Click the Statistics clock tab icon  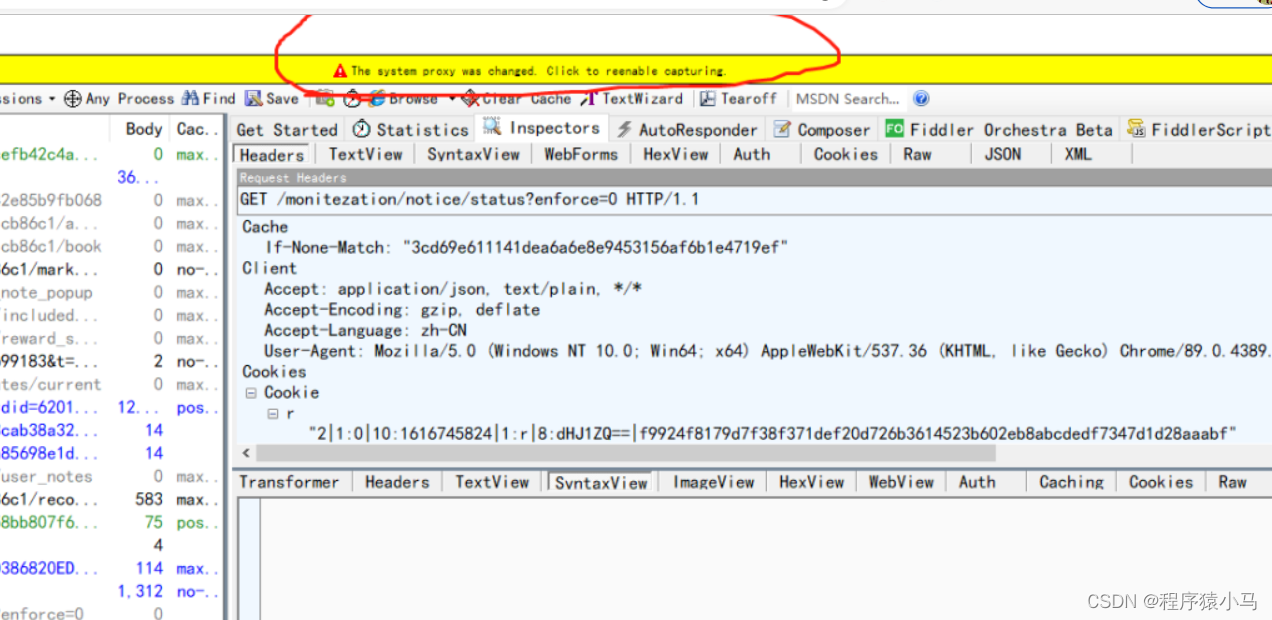pyautogui.click(x=362, y=129)
